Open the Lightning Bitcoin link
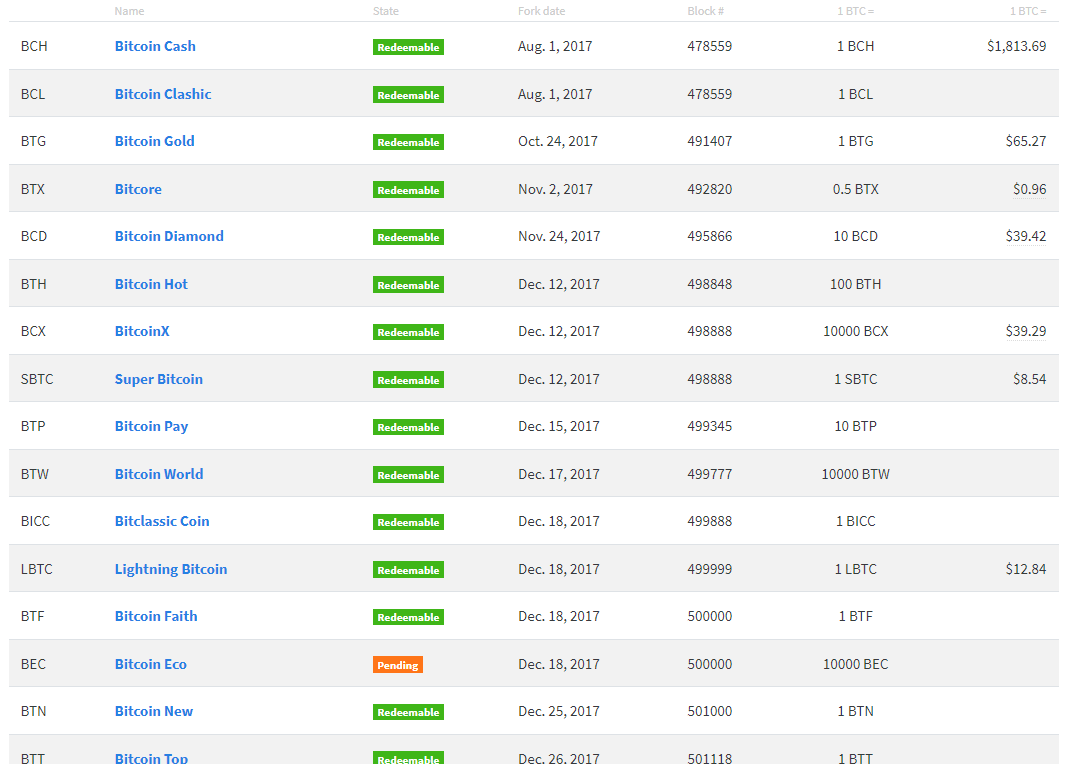 [x=171, y=569]
